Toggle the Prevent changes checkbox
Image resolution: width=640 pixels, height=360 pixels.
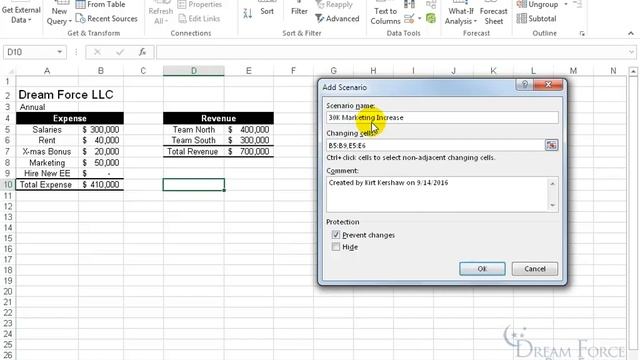[x=336, y=235]
